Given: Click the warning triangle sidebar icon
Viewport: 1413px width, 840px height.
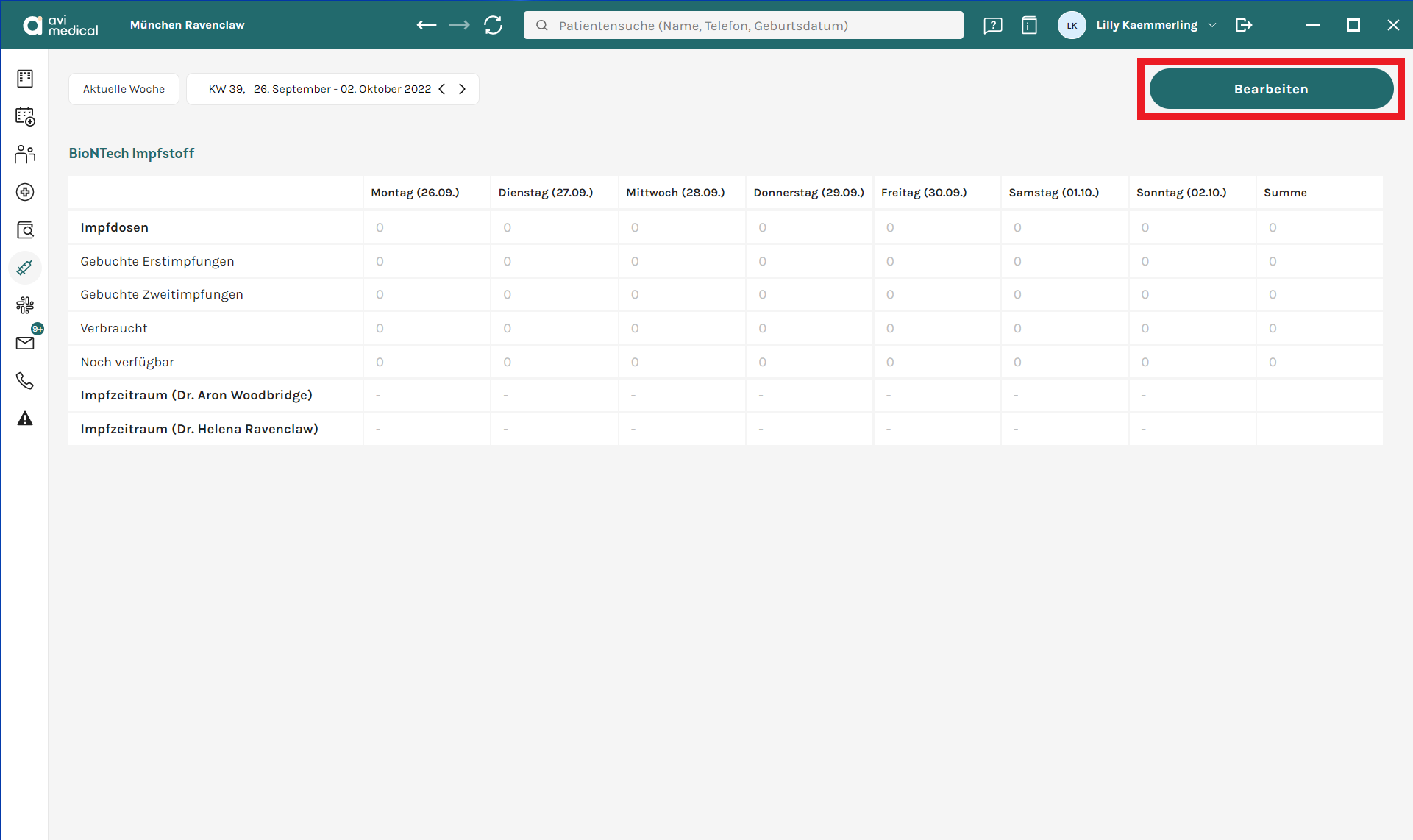Looking at the screenshot, I should [25, 419].
